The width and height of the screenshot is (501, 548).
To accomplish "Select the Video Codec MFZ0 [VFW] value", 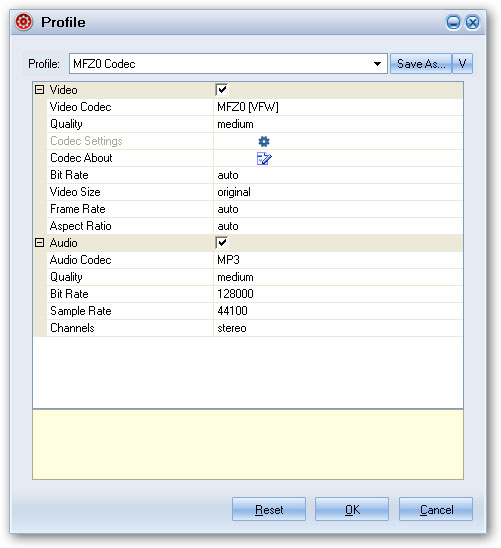I will (338, 107).
